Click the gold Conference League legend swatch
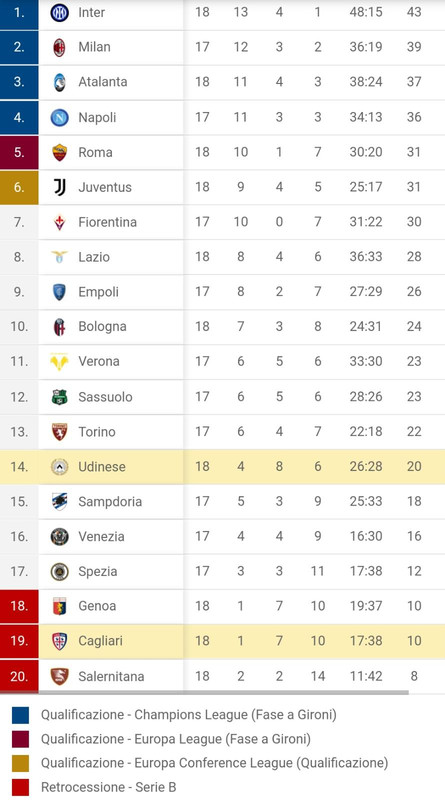Viewport: 445px width, 800px height. pos(20,763)
